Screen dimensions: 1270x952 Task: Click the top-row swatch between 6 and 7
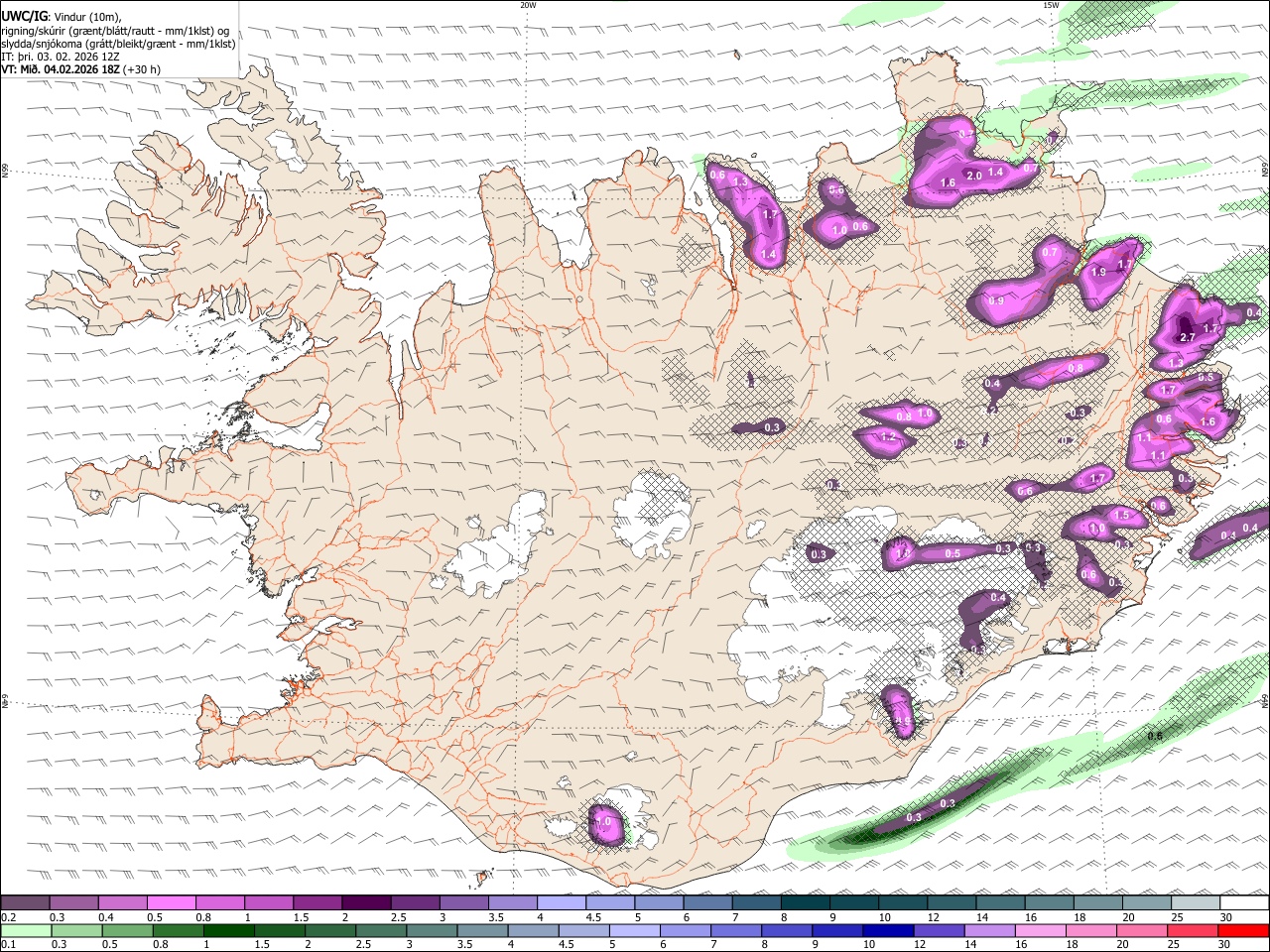coord(707,902)
